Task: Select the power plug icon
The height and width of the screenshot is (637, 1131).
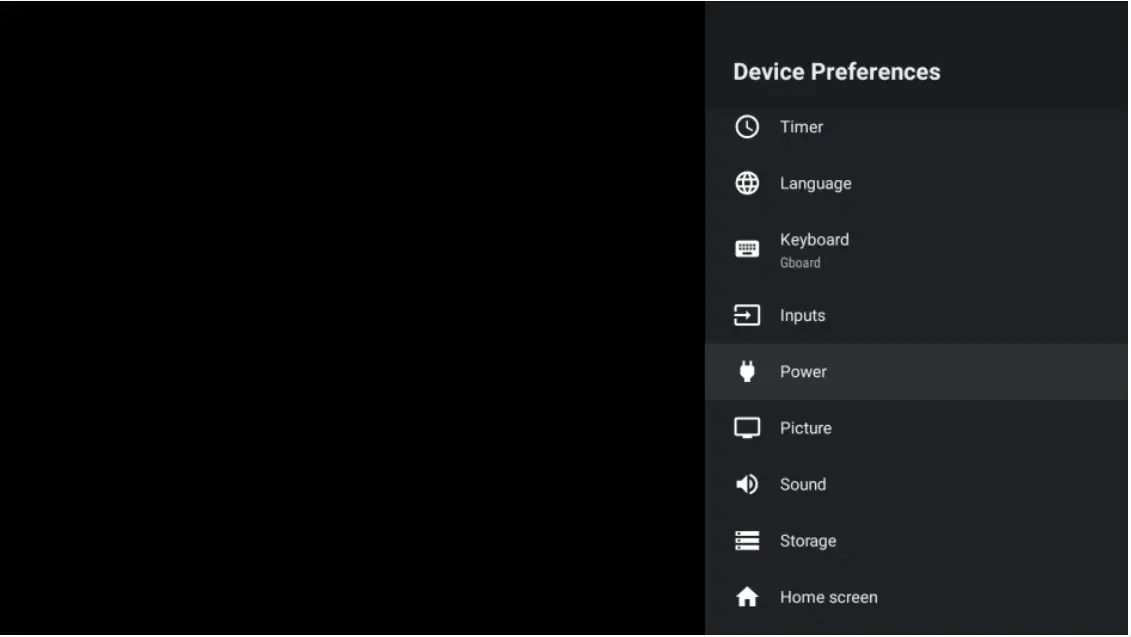Action: click(747, 371)
